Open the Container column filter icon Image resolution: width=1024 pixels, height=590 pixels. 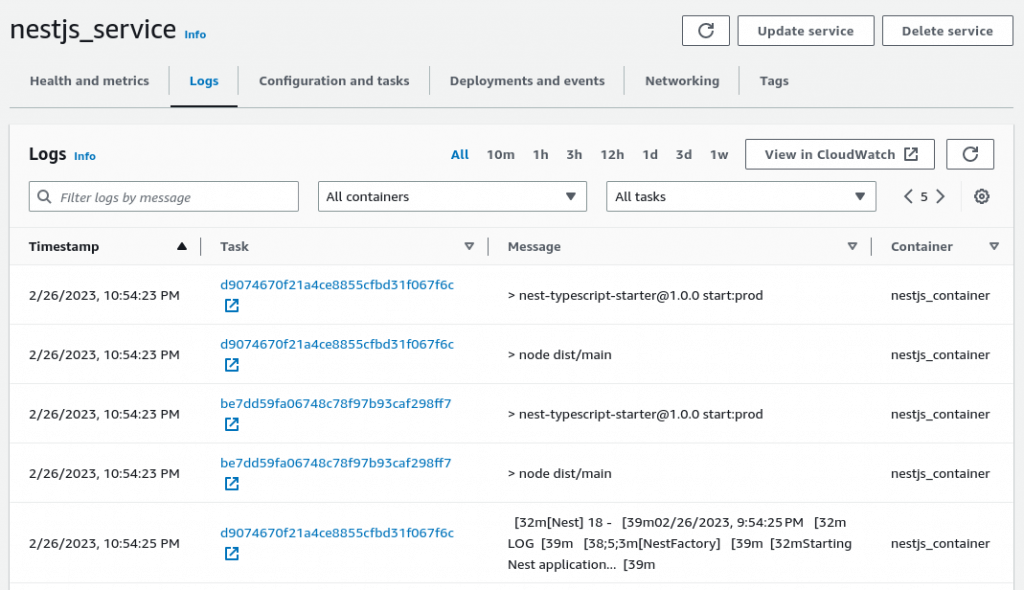(995, 246)
